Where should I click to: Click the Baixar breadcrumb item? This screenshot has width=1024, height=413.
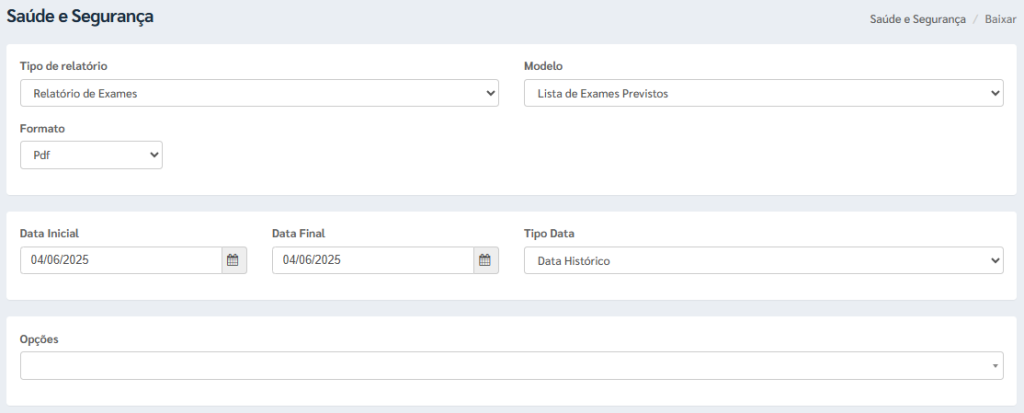(1000, 20)
